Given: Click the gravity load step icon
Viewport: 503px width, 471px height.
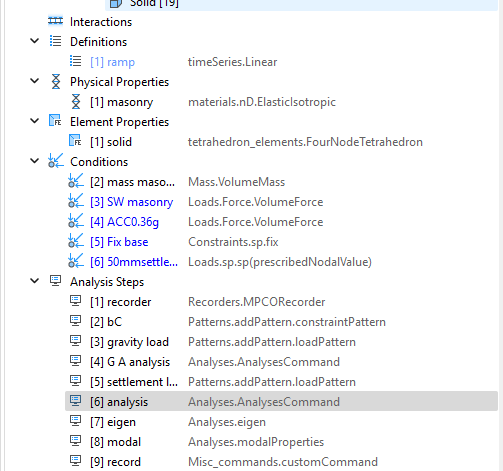Looking at the screenshot, I should pos(75,341).
